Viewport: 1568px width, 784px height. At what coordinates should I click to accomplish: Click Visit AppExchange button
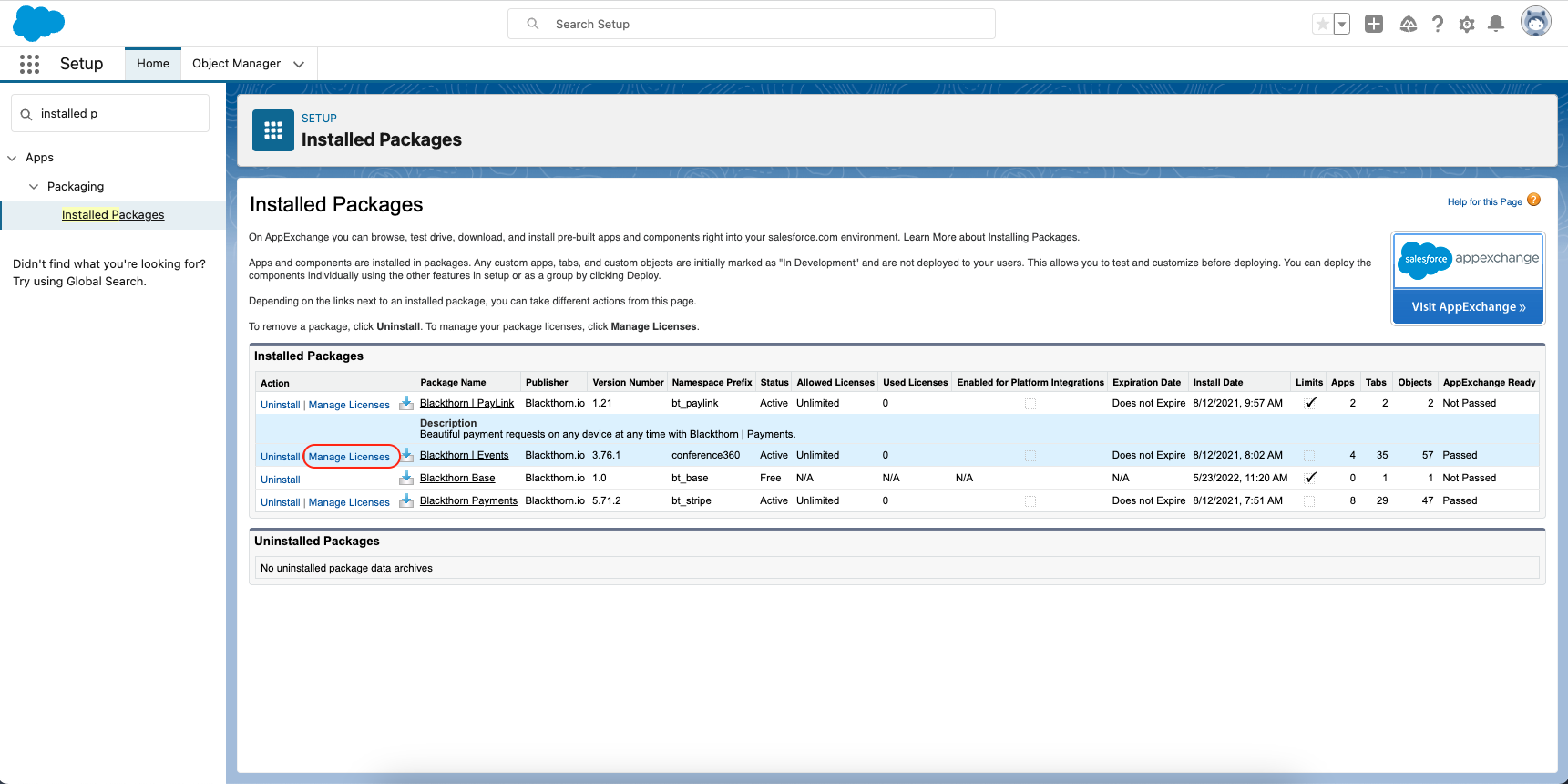click(1468, 307)
